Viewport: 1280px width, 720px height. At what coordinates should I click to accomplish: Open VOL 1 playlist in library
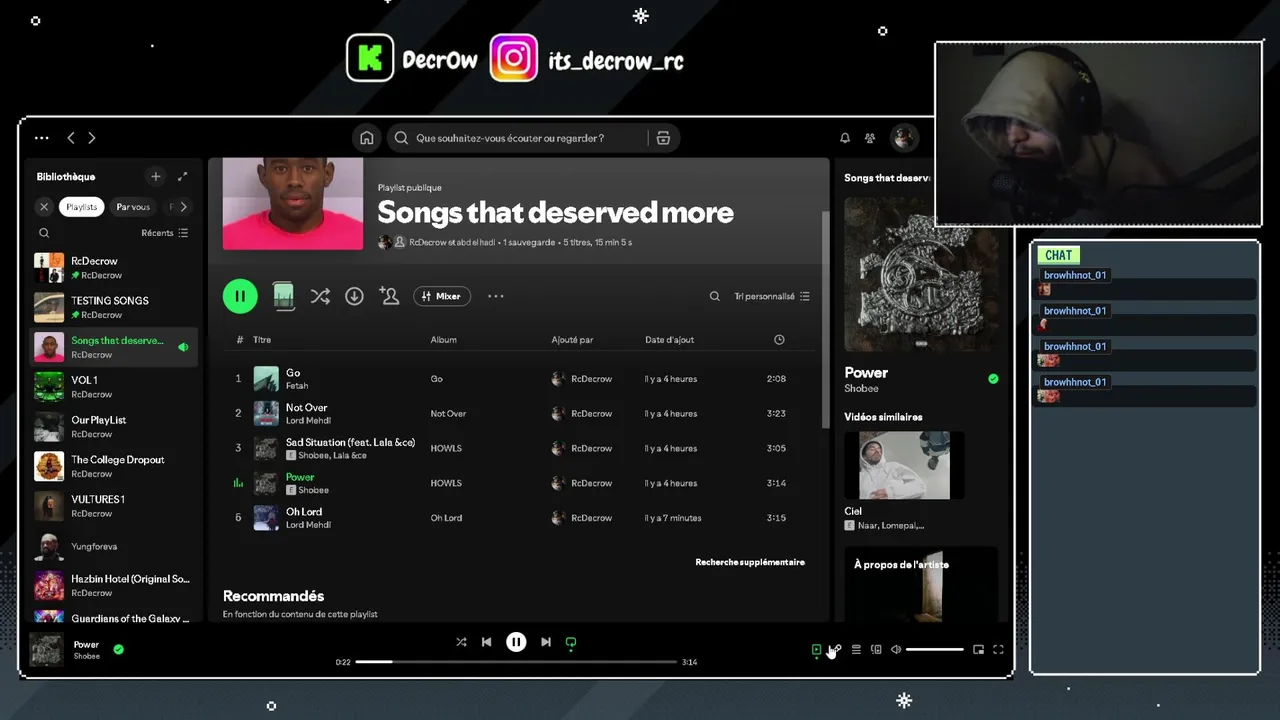(113, 387)
